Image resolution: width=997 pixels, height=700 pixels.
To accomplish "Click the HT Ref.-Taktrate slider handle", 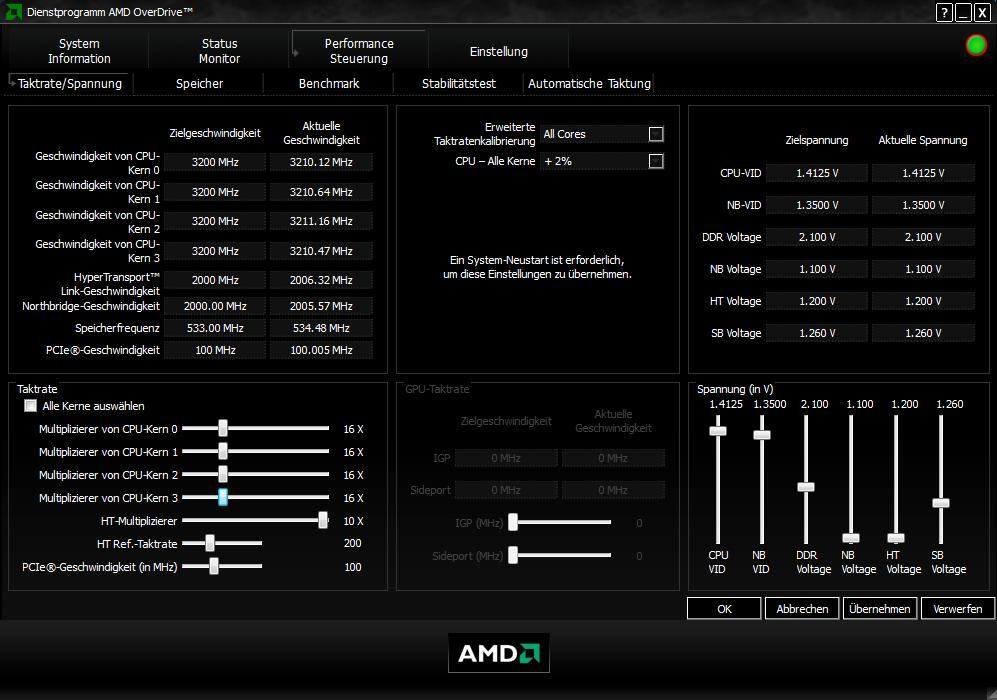I will 210,543.
